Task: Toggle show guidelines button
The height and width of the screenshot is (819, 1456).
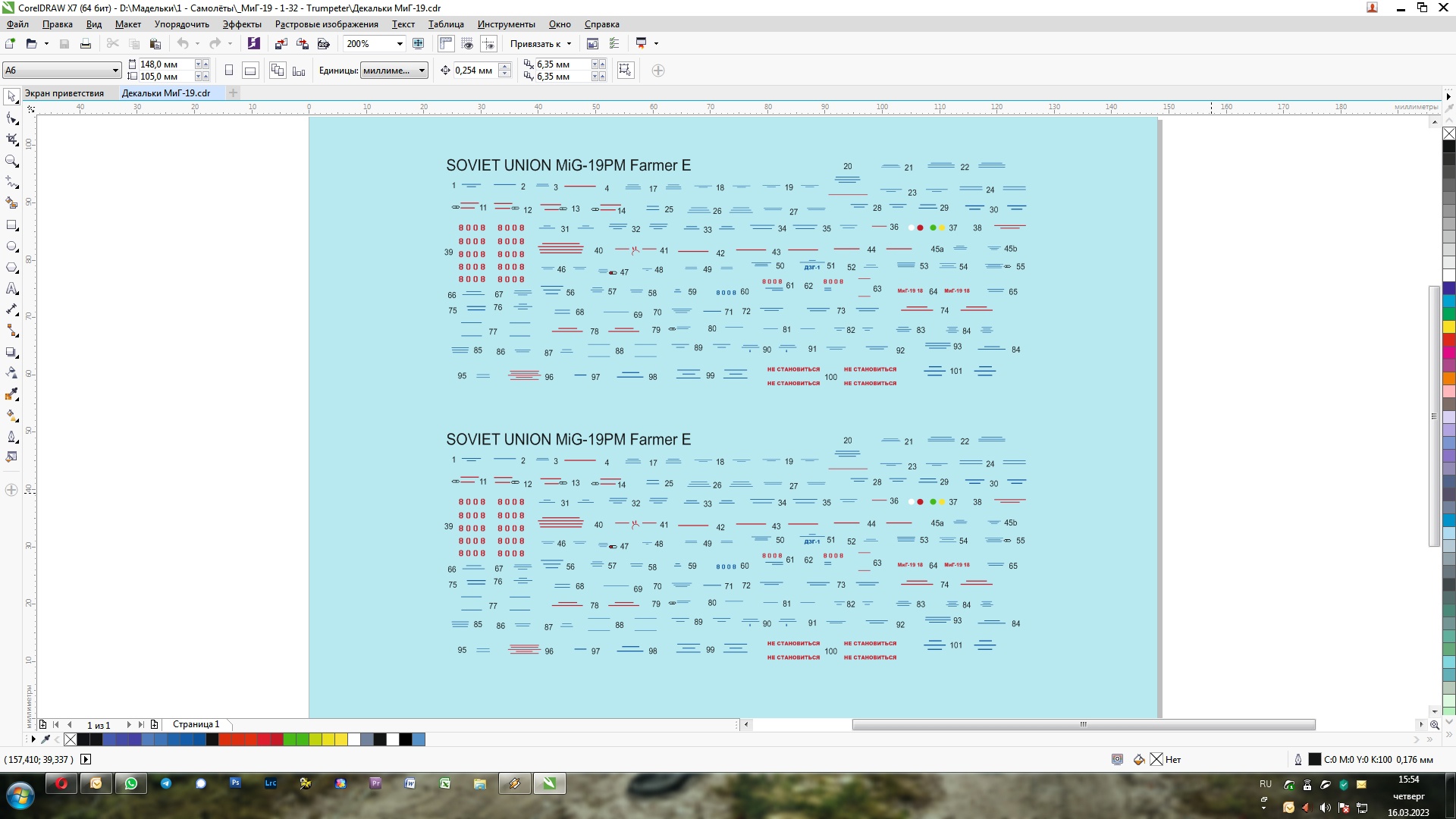Action: coord(488,44)
